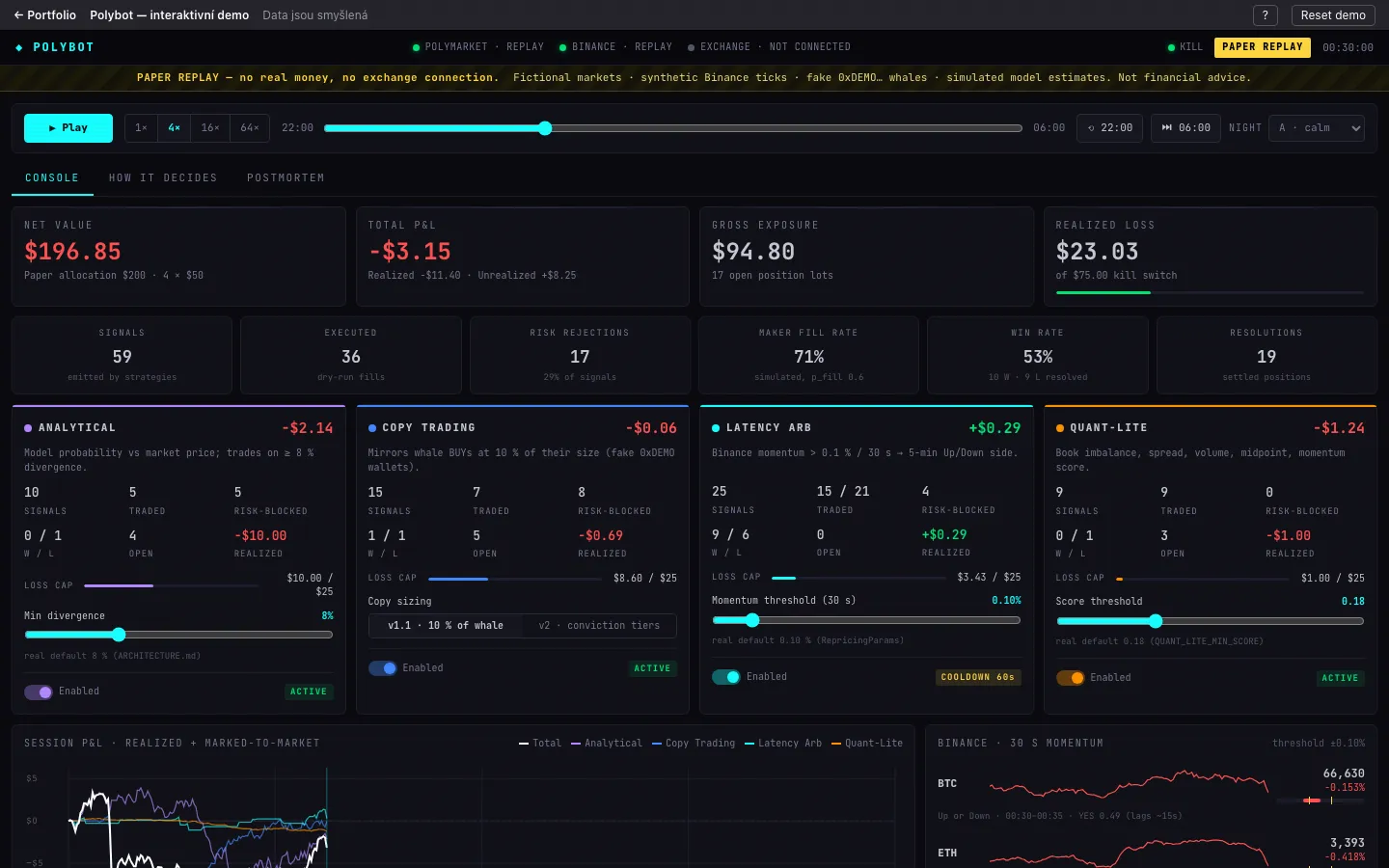Click the Net Value $196.85 figure

(72, 252)
